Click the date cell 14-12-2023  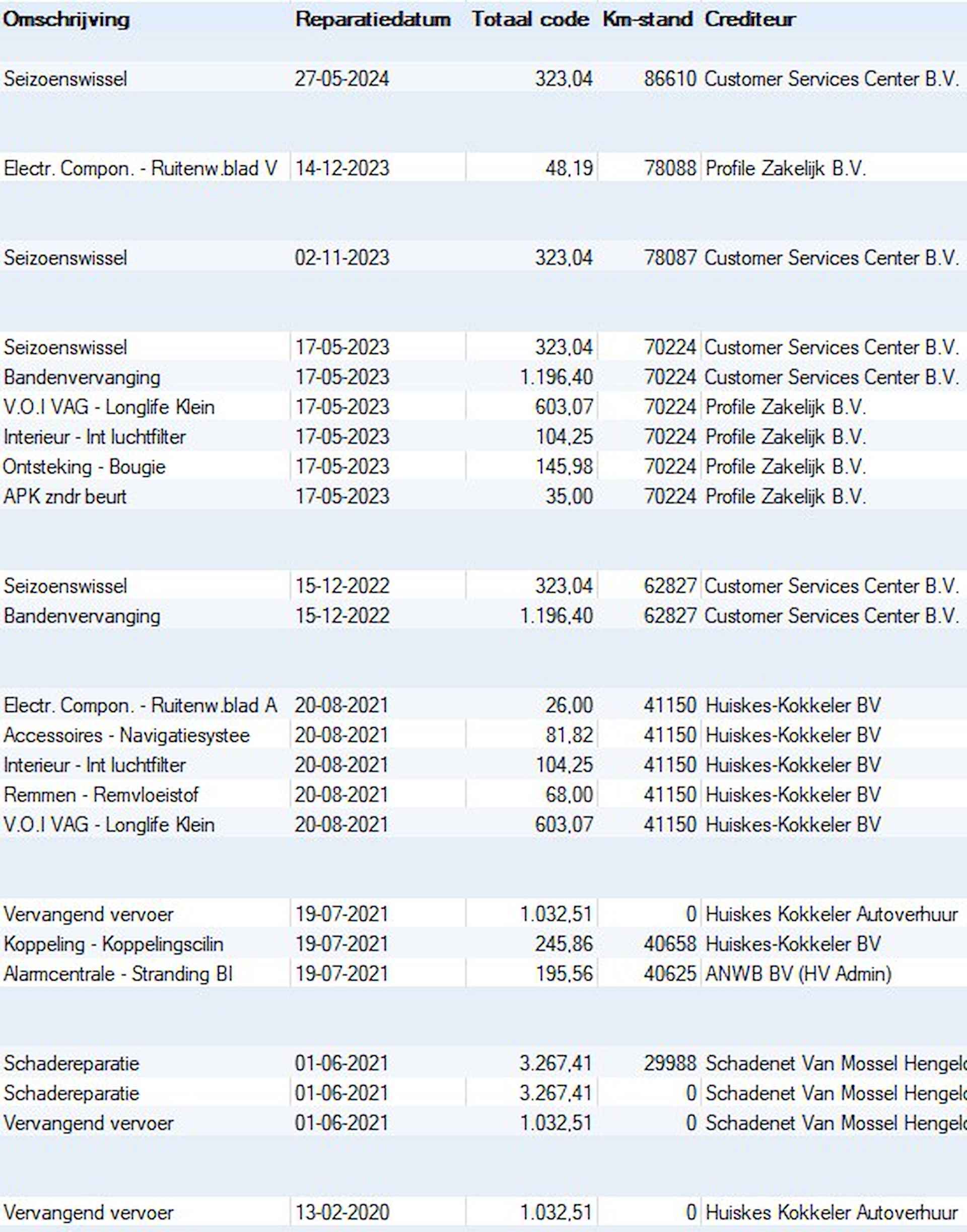(x=342, y=168)
